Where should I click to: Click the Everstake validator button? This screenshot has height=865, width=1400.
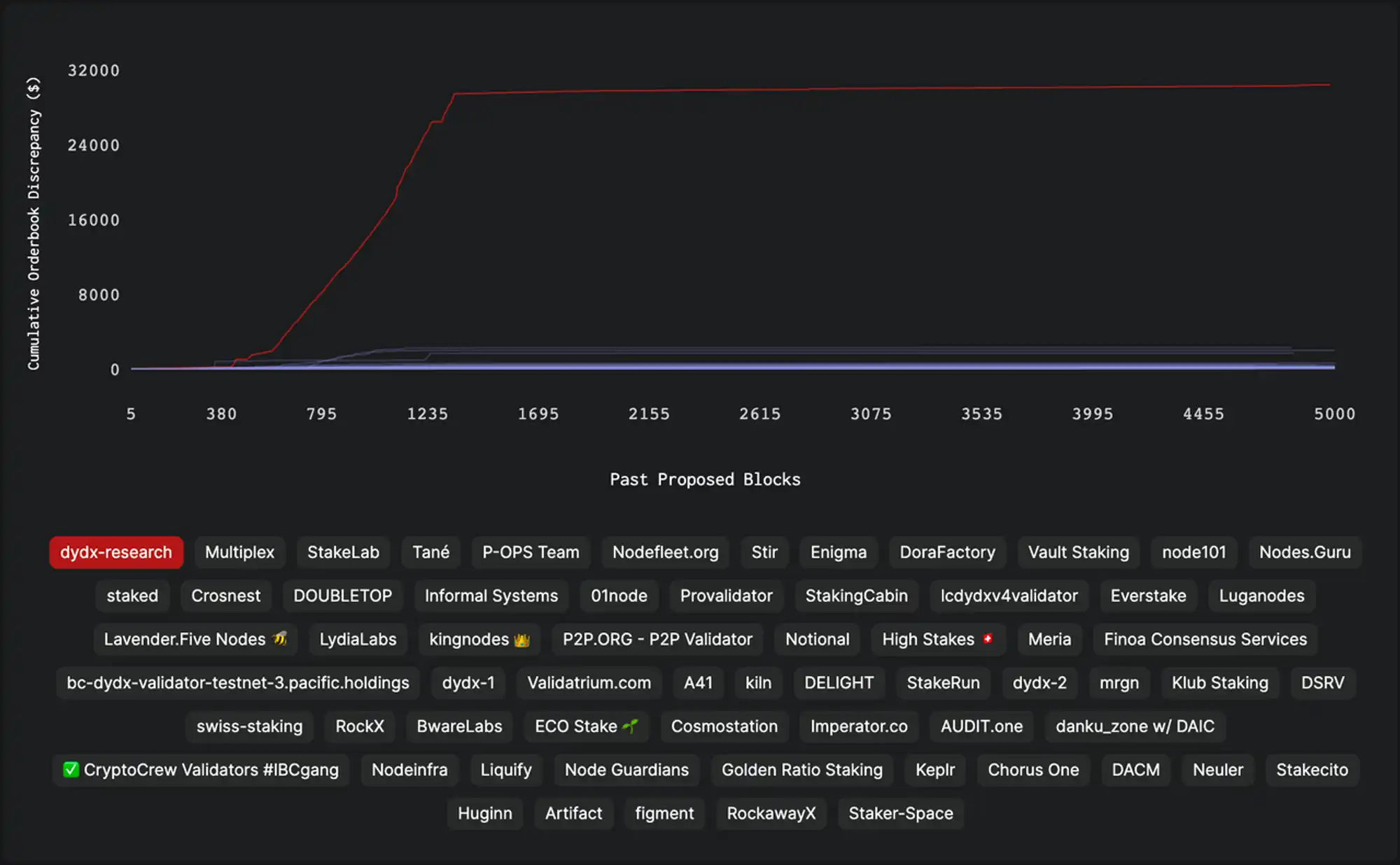(1149, 595)
